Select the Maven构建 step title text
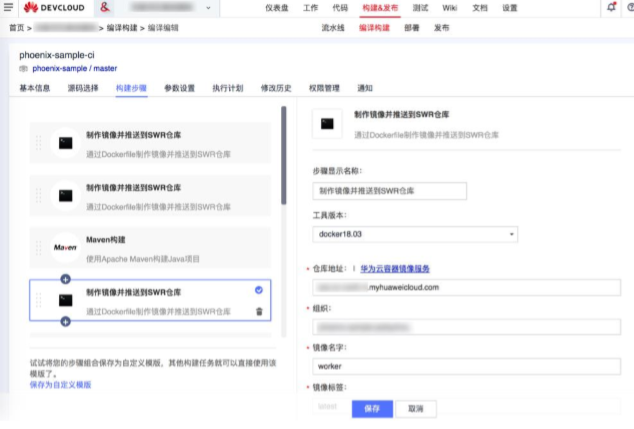The image size is (634, 429). (106, 240)
